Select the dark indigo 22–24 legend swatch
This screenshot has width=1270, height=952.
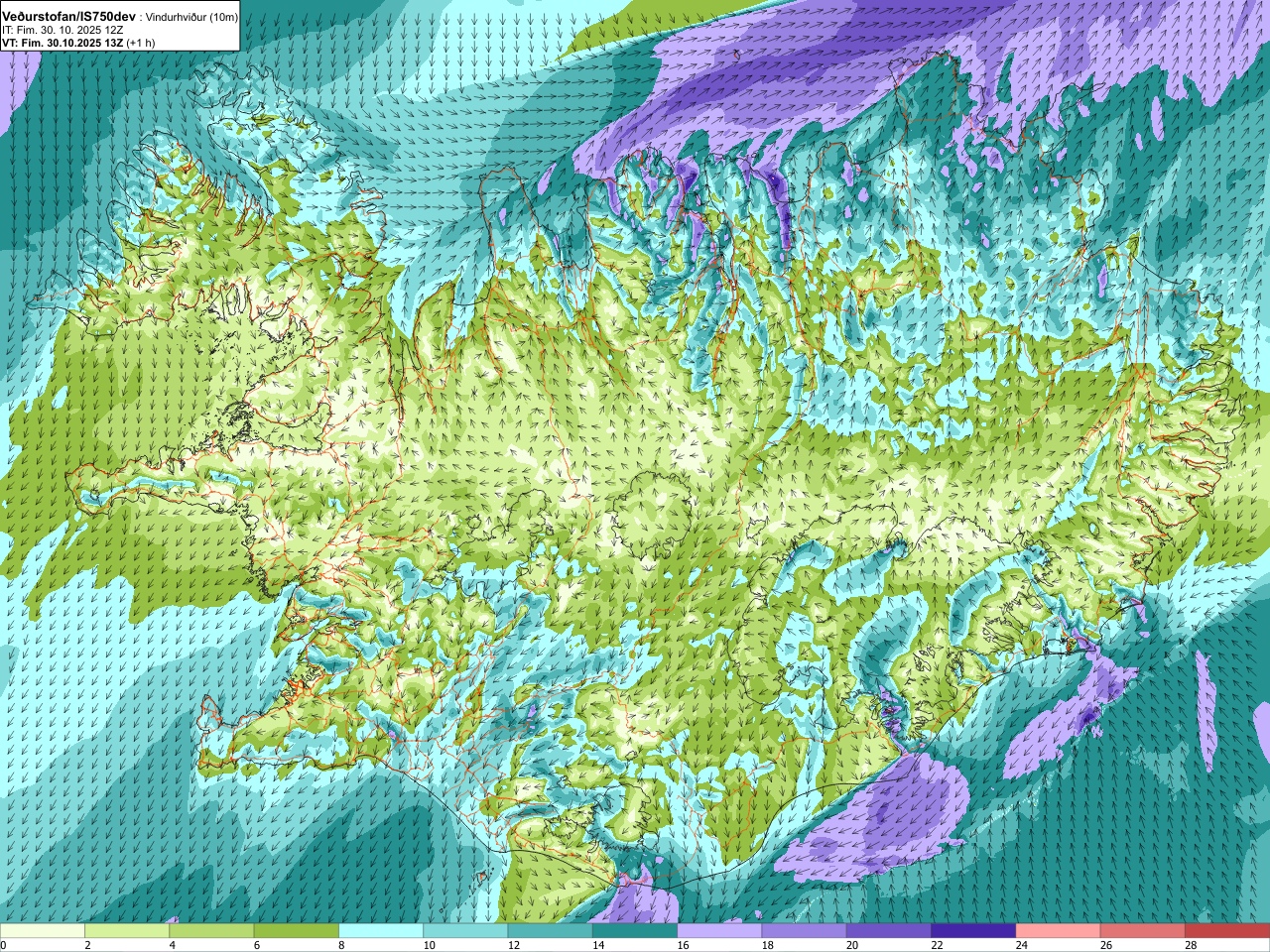tap(973, 931)
